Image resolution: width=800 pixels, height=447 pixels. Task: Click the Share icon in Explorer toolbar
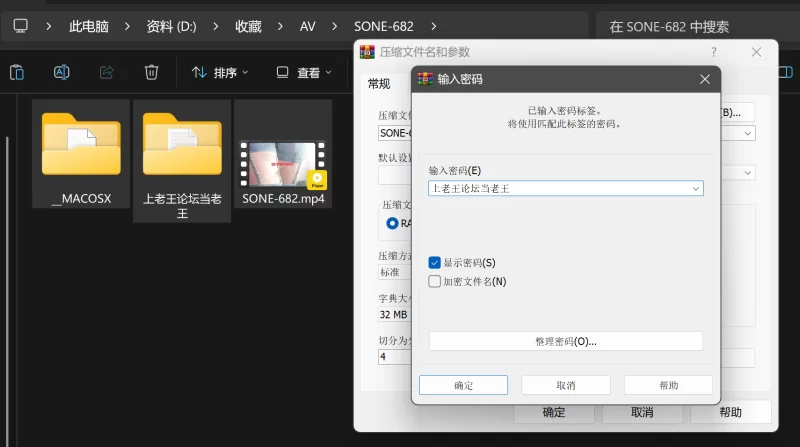[x=107, y=72]
